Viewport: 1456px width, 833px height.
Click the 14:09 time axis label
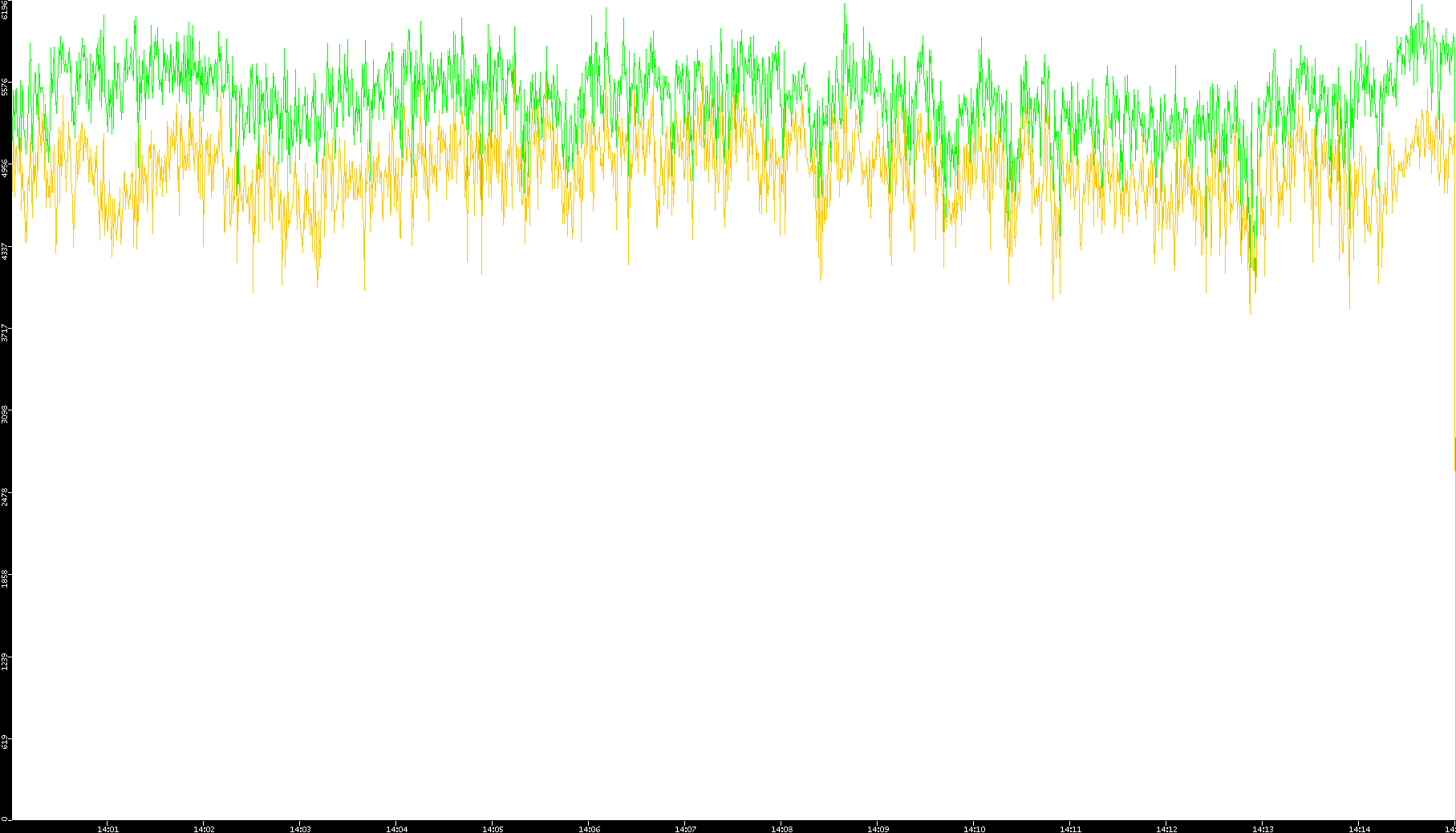(878, 829)
